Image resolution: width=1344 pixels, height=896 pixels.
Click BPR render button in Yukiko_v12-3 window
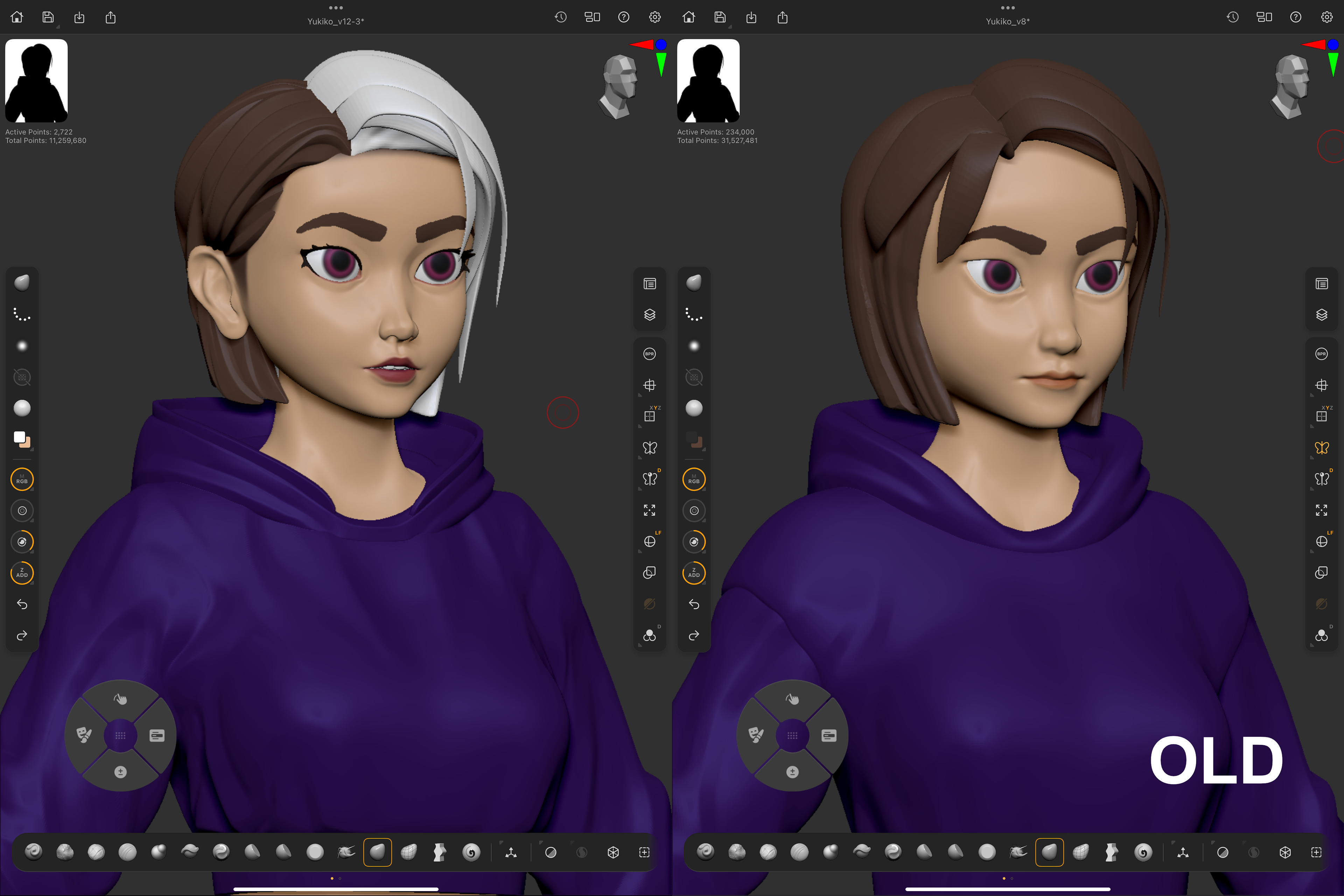pos(649,354)
